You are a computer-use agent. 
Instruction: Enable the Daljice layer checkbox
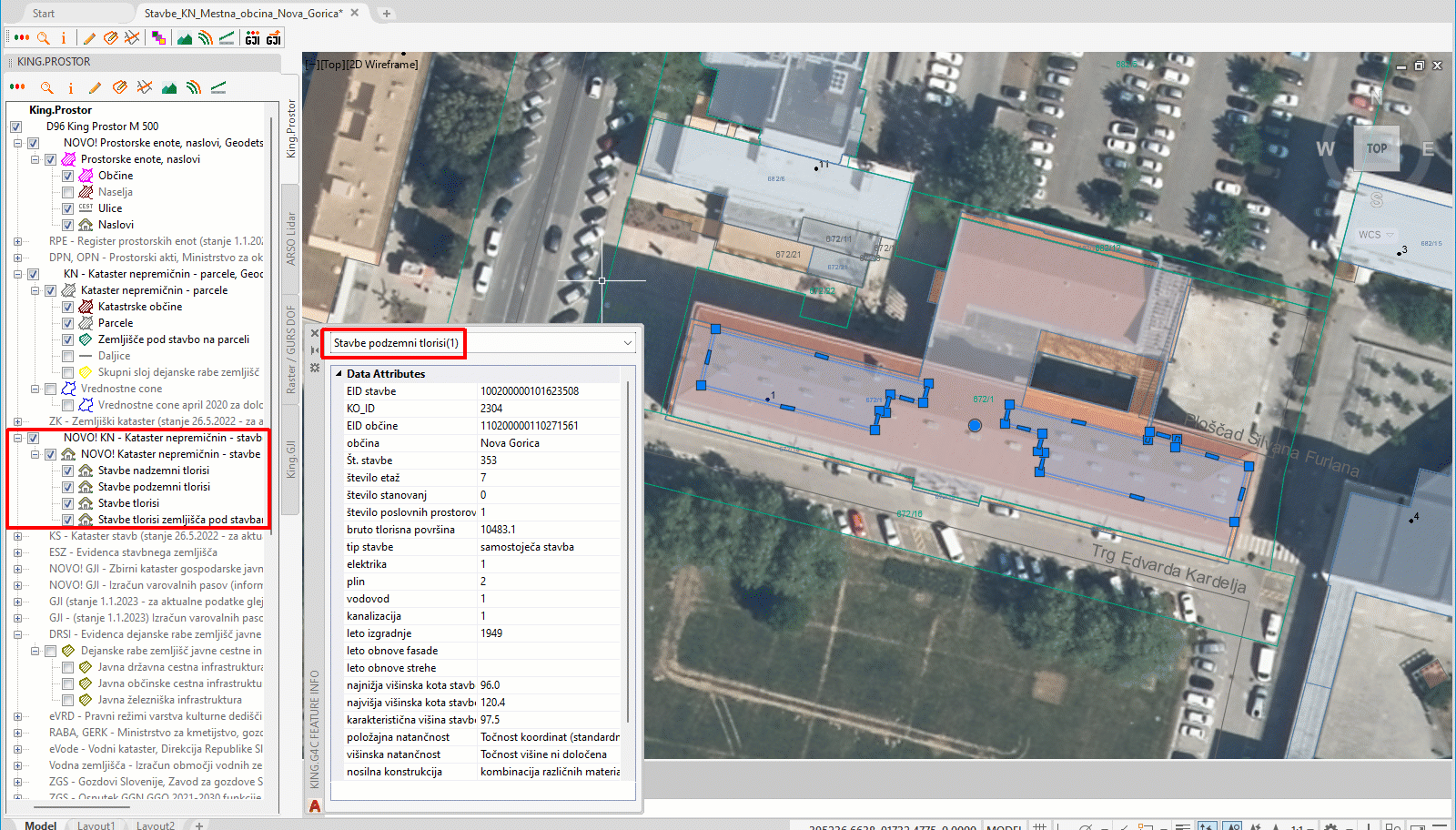67,356
